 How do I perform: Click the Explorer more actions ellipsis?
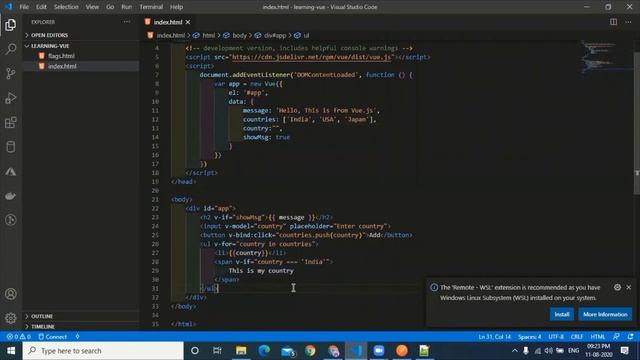[x=127, y=22]
